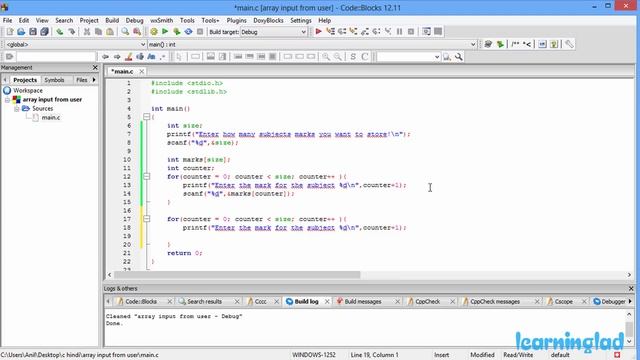Screen dimensions: 640x360
Task: Undo the last edit
Action: click(60, 32)
